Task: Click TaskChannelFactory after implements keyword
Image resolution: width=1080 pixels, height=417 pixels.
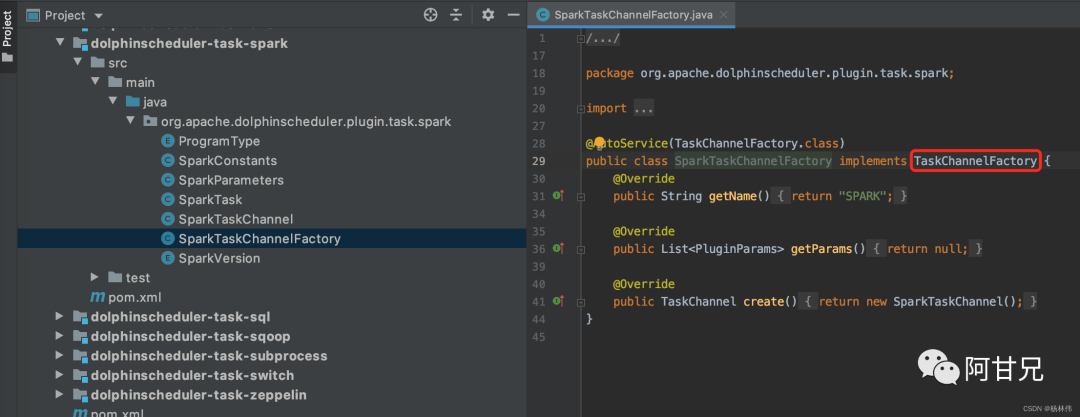Action: [975, 161]
